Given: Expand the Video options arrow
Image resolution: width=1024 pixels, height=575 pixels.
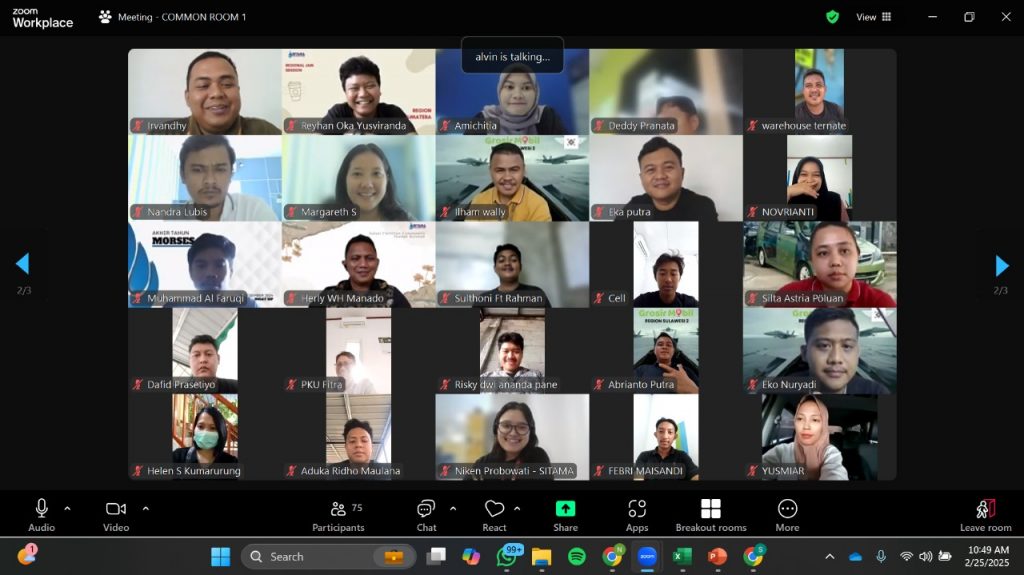Looking at the screenshot, I should pos(145,508).
